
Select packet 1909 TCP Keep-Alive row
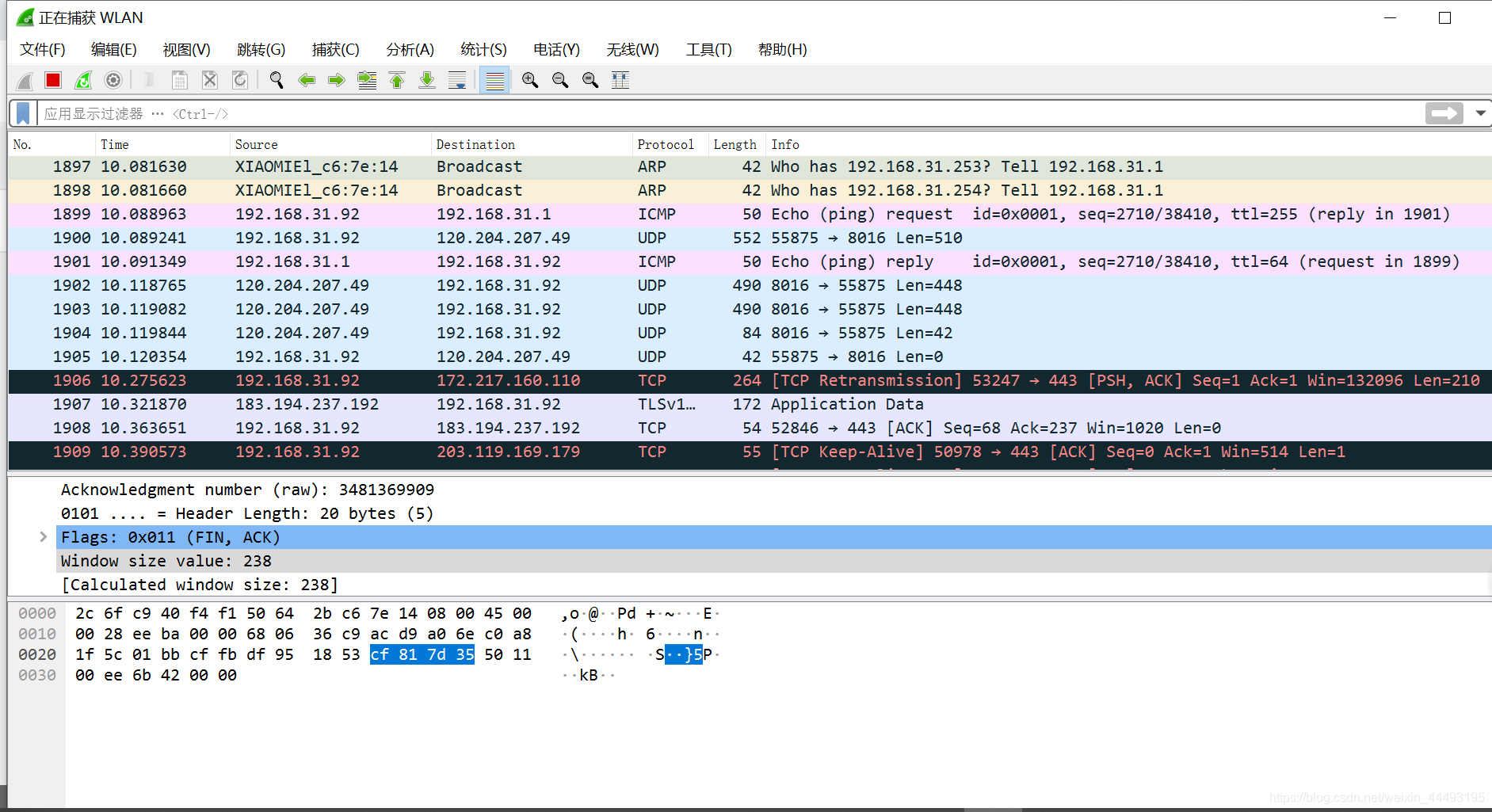pos(750,452)
